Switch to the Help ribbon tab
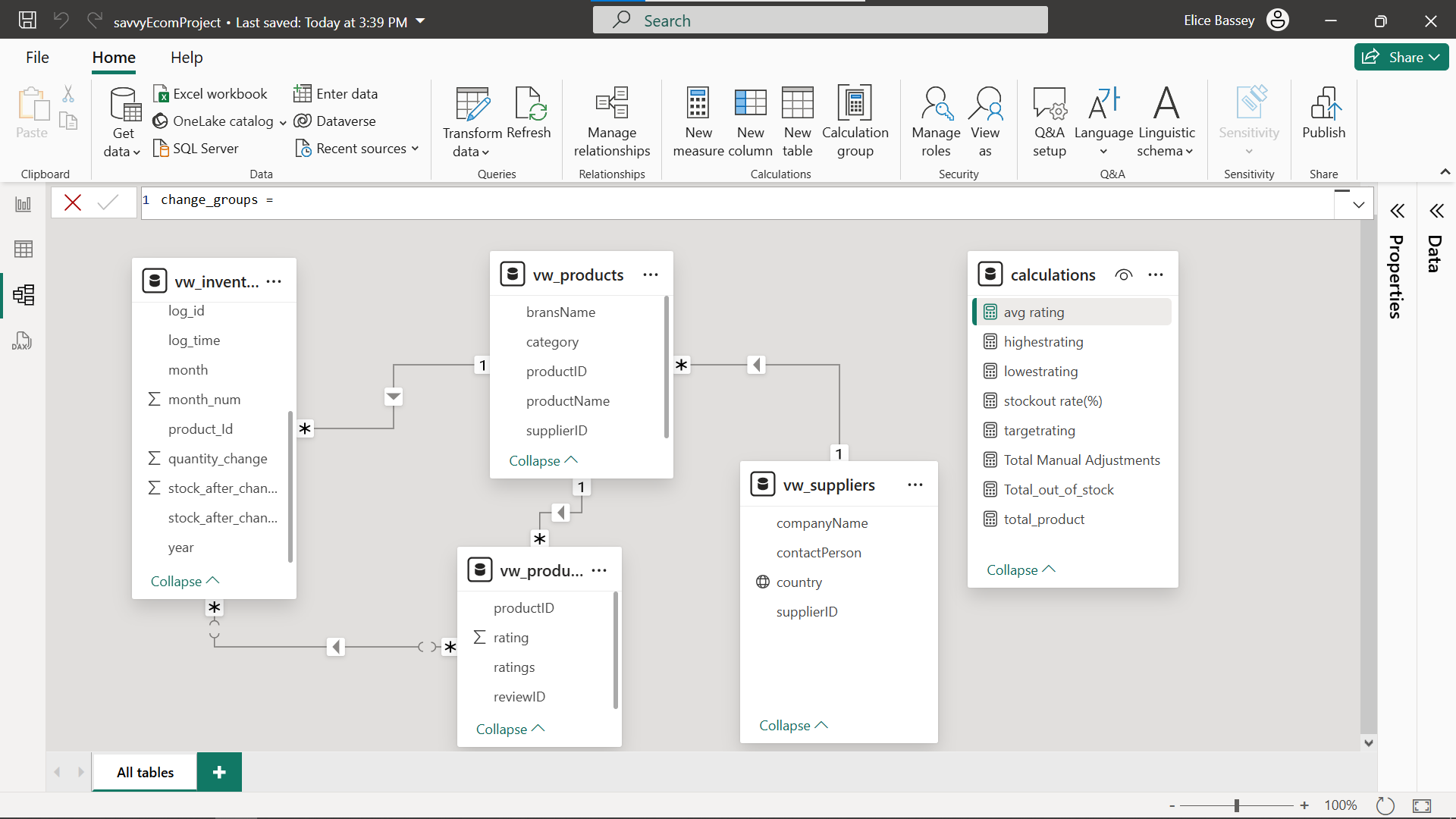 pyautogui.click(x=187, y=58)
